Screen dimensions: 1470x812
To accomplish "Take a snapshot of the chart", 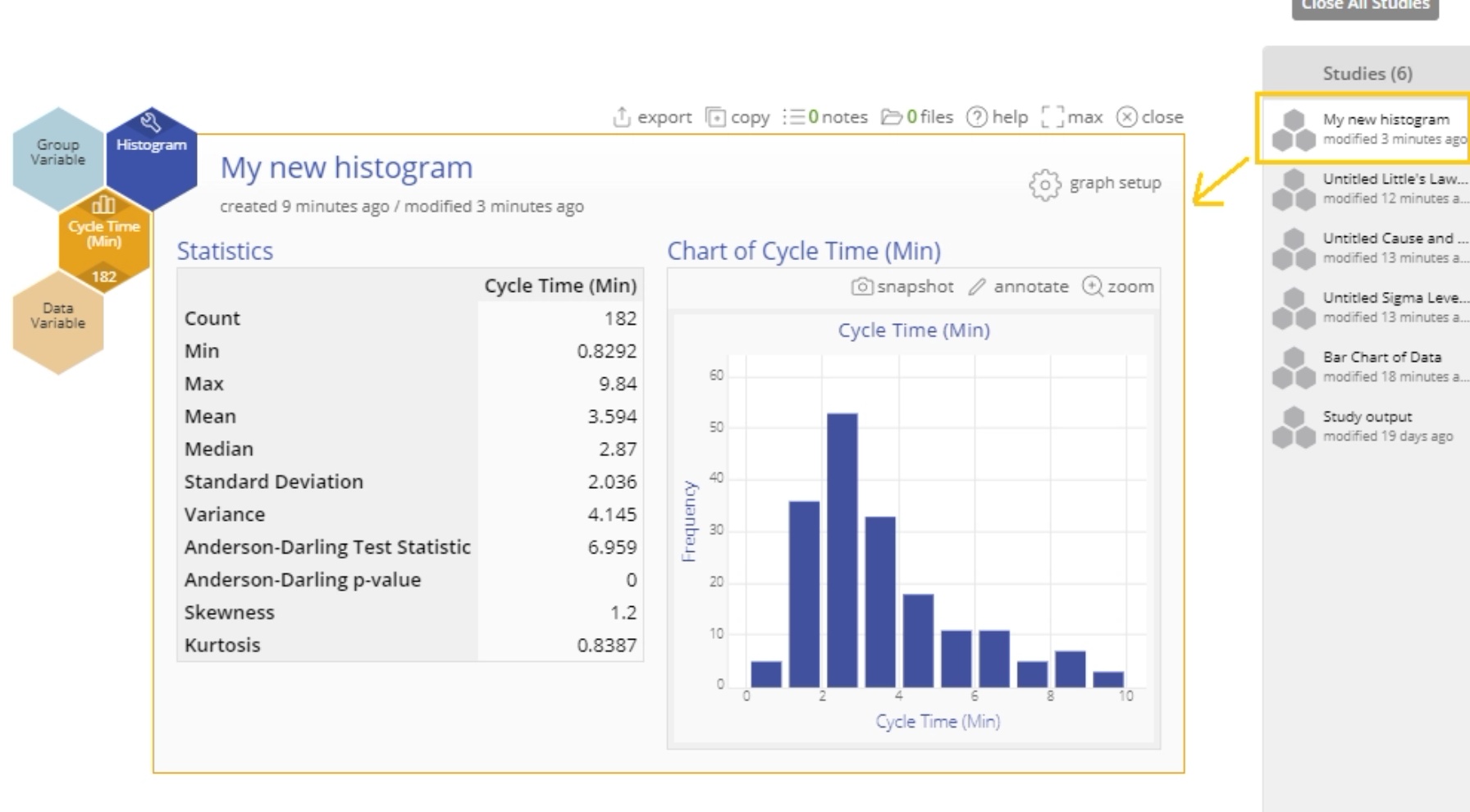I will [862, 286].
